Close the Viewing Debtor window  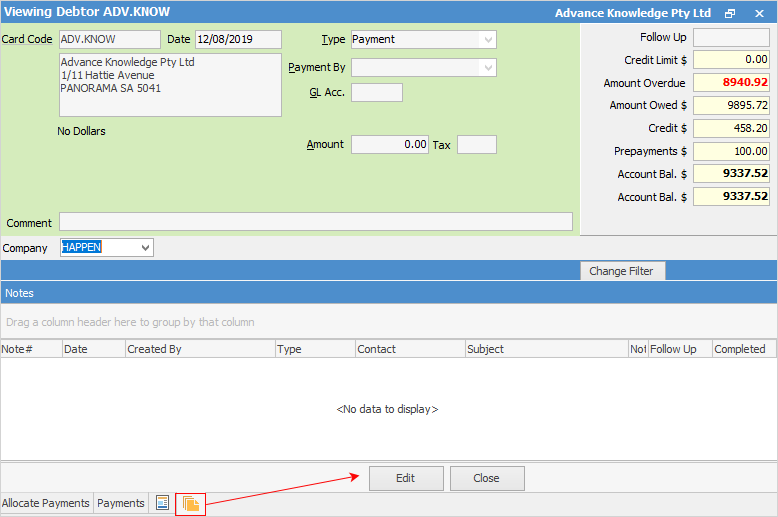(759, 13)
